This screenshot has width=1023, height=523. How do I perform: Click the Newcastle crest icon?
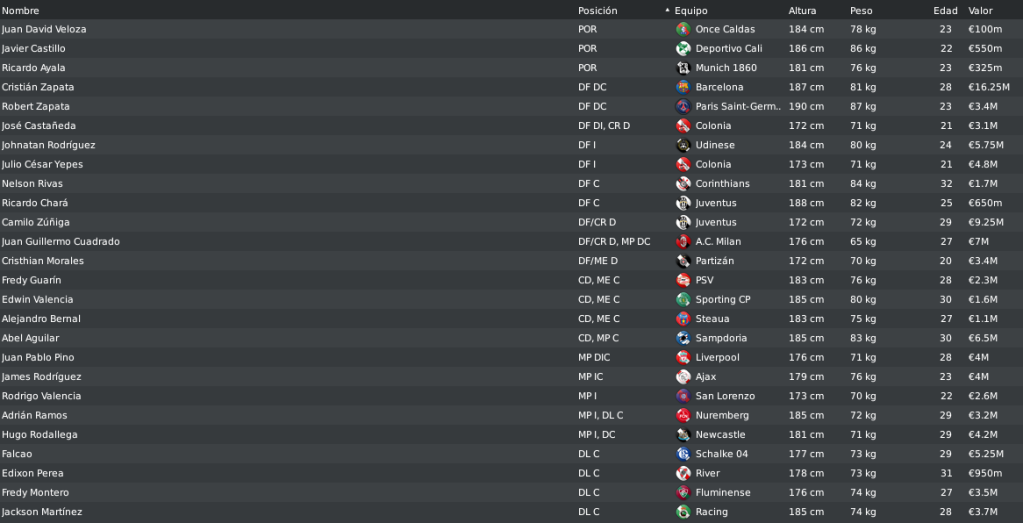[x=683, y=435]
